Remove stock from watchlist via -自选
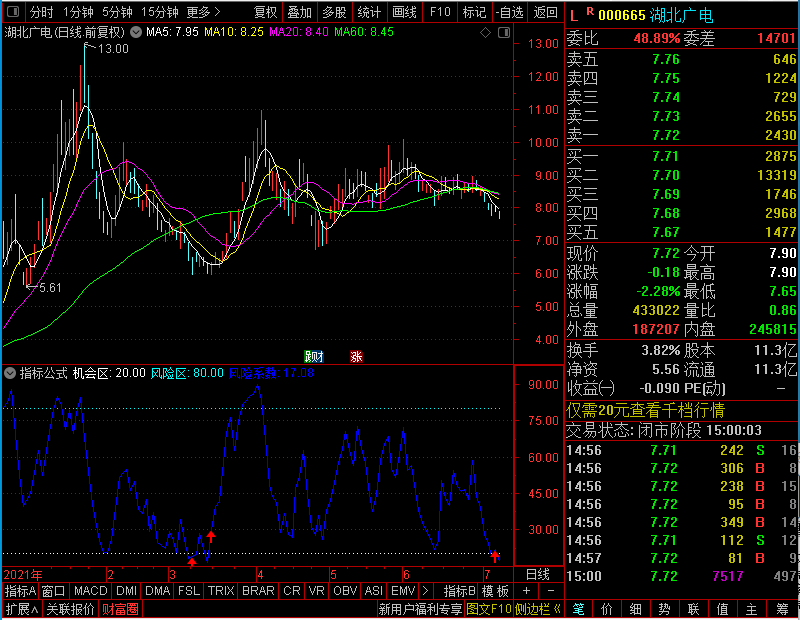800x620 pixels. click(x=509, y=12)
